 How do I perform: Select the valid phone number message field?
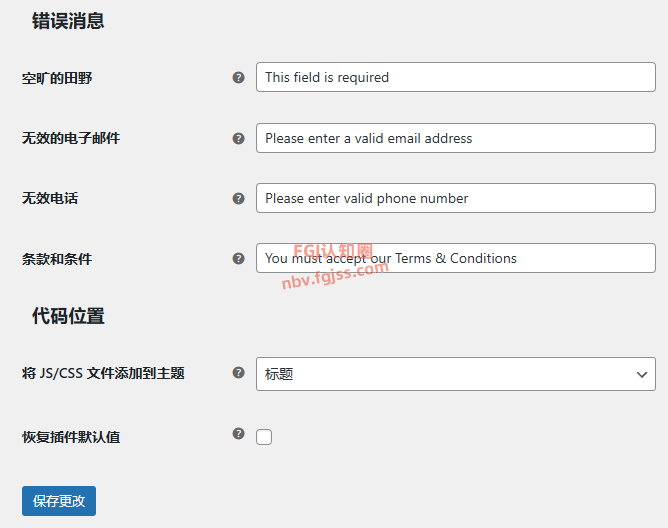[x=455, y=198]
